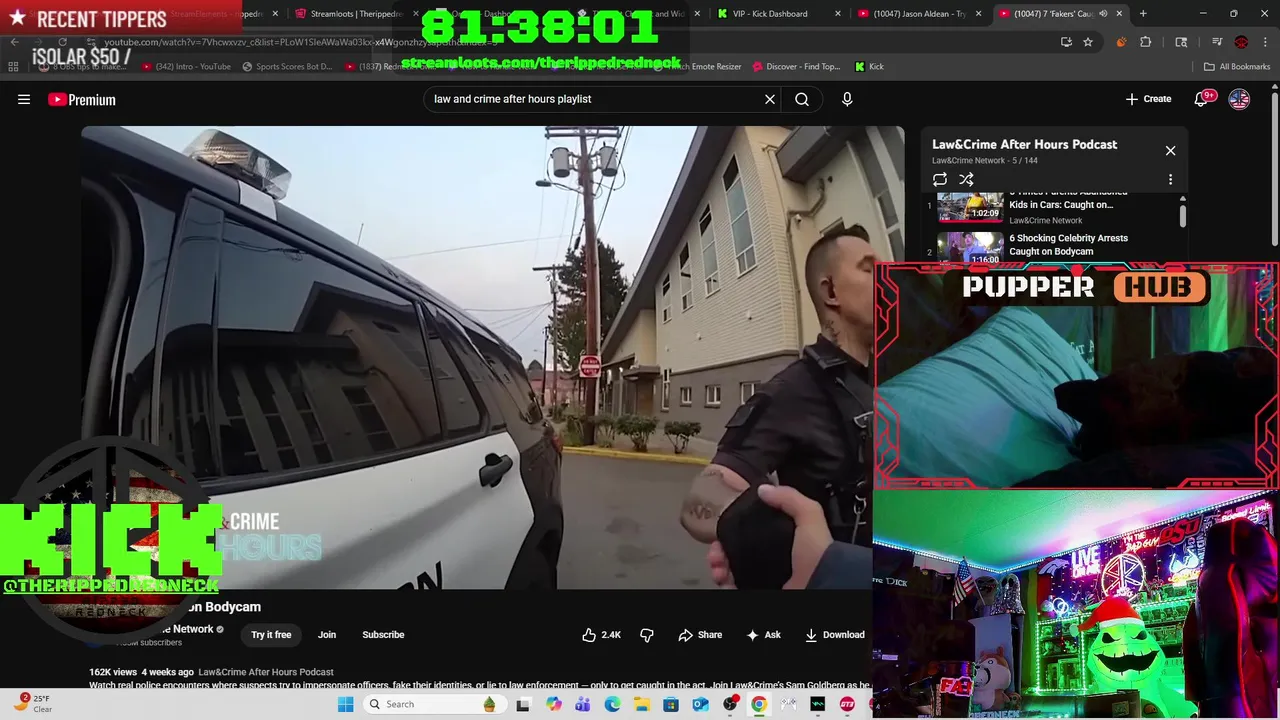This screenshot has height=720, width=1280.
Task: Open the Kick bookmark
Action: (x=869, y=66)
